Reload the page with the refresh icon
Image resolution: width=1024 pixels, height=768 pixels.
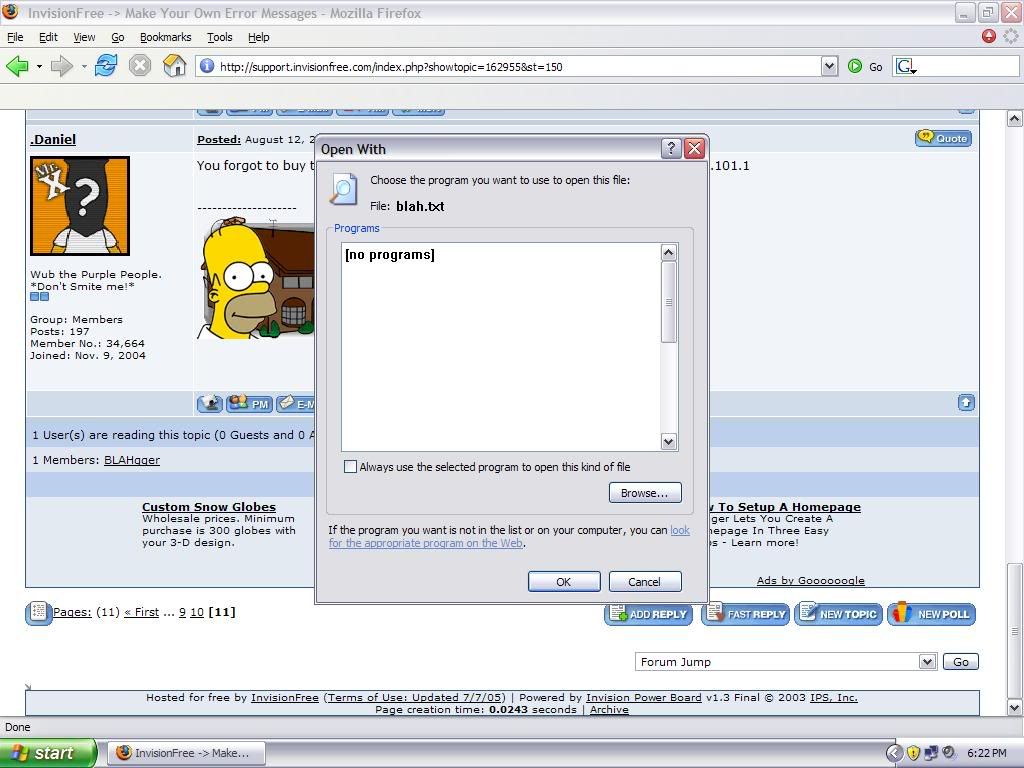coord(106,65)
